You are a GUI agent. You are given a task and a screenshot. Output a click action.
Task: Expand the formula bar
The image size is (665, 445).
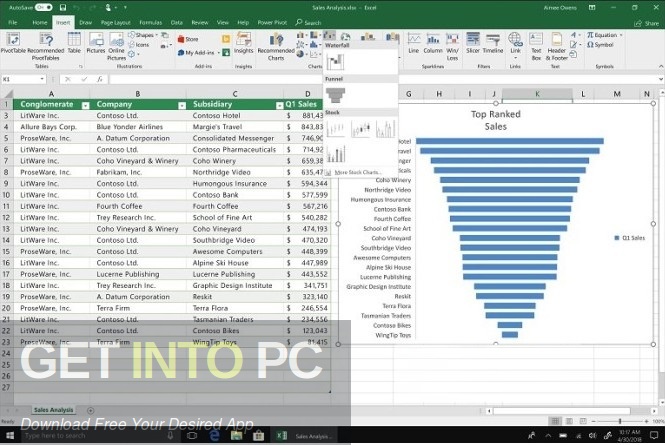[x=660, y=79]
